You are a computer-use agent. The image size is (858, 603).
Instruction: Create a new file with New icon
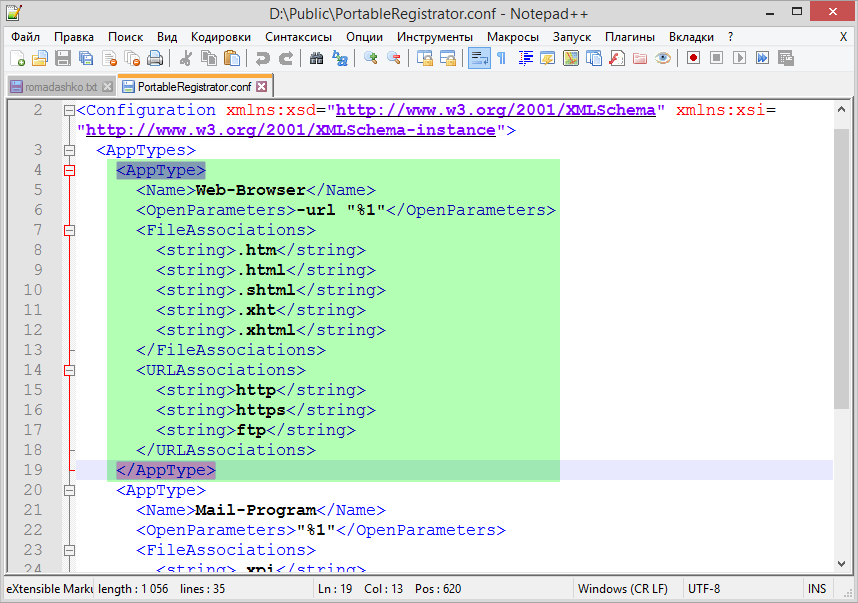(x=18, y=58)
